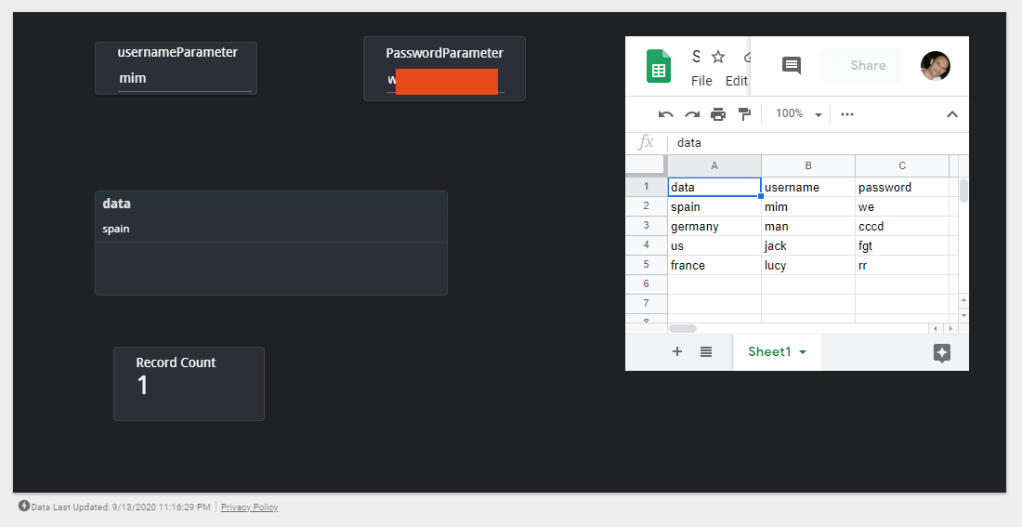Expand the Sheet1 tab options arrow

[x=803, y=353]
